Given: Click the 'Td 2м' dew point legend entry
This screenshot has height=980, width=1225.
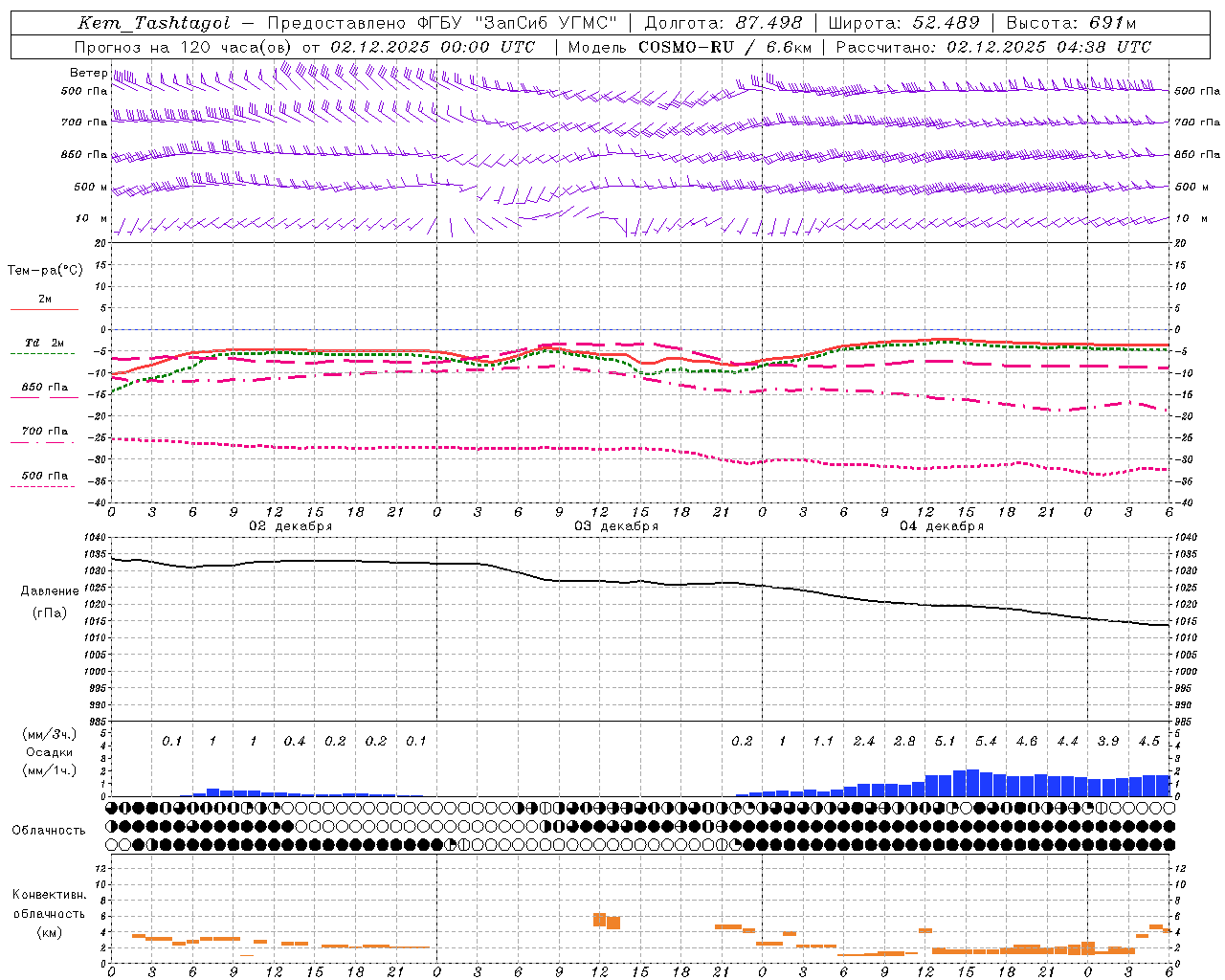Looking at the screenshot, I should pyautogui.click(x=45, y=343).
